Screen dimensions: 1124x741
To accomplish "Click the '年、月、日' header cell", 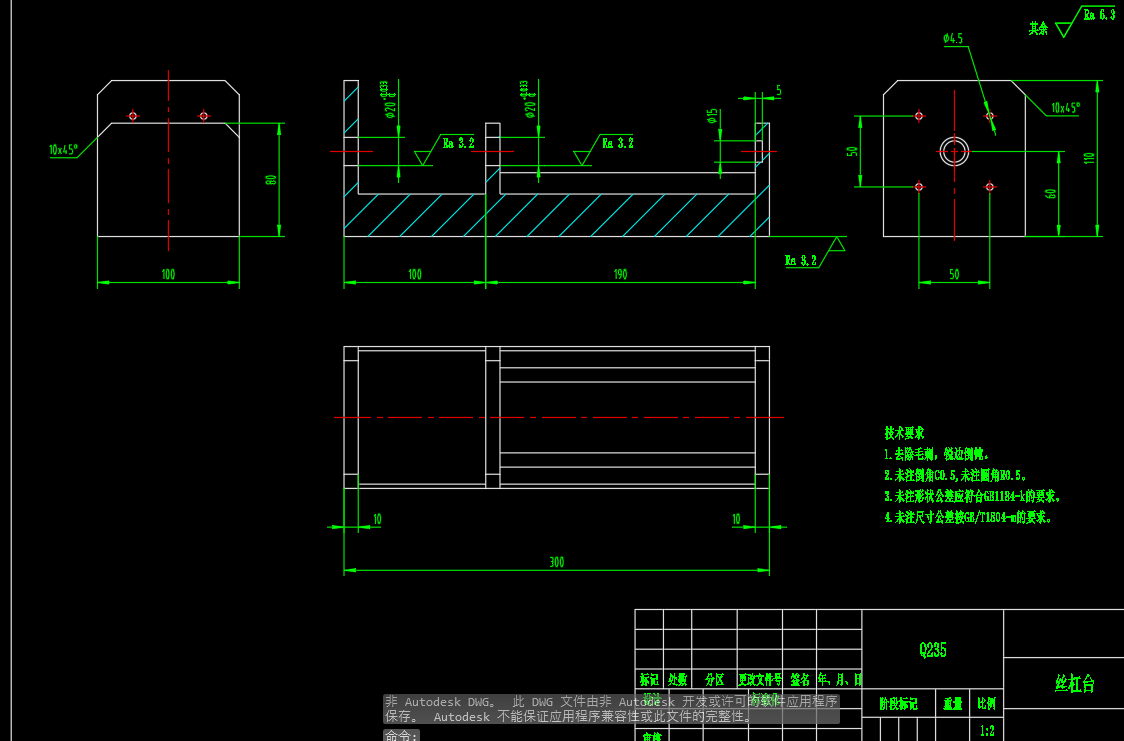I will [839, 679].
